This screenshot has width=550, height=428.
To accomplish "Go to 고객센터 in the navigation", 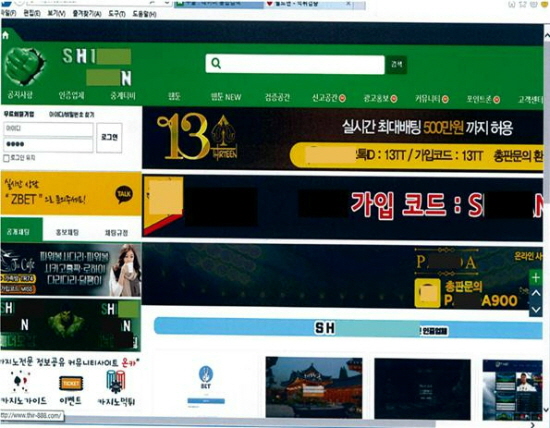I will point(530,100).
